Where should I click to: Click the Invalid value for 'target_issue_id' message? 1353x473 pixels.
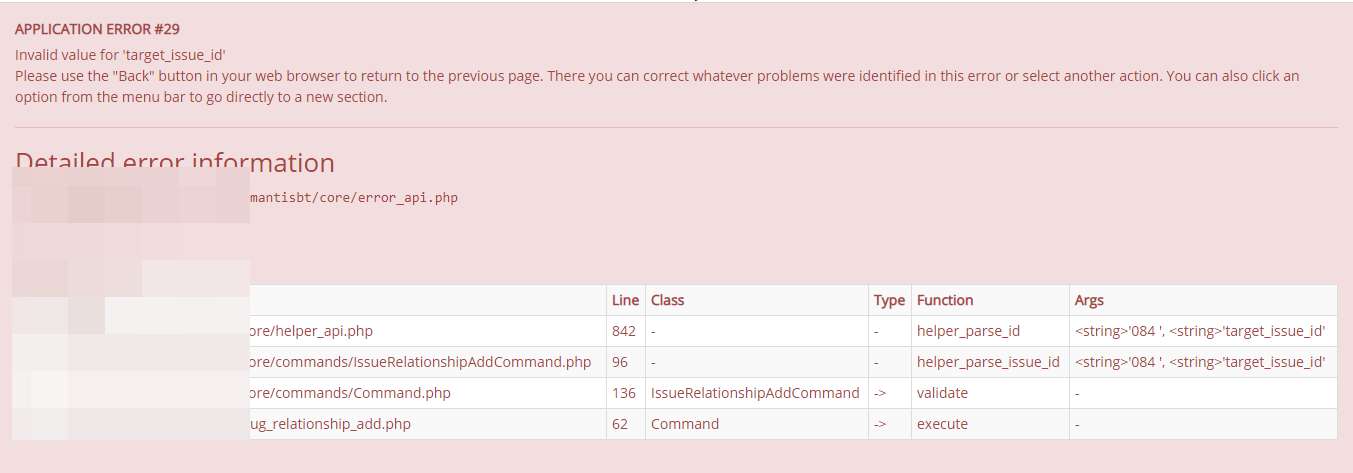tap(127, 55)
